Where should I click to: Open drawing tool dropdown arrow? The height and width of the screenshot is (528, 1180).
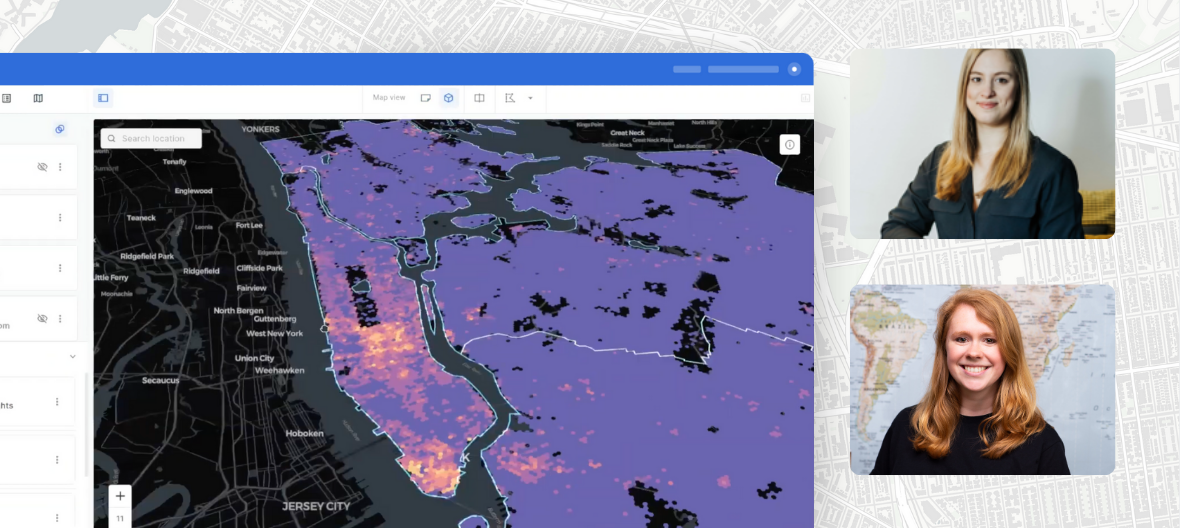point(530,98)
